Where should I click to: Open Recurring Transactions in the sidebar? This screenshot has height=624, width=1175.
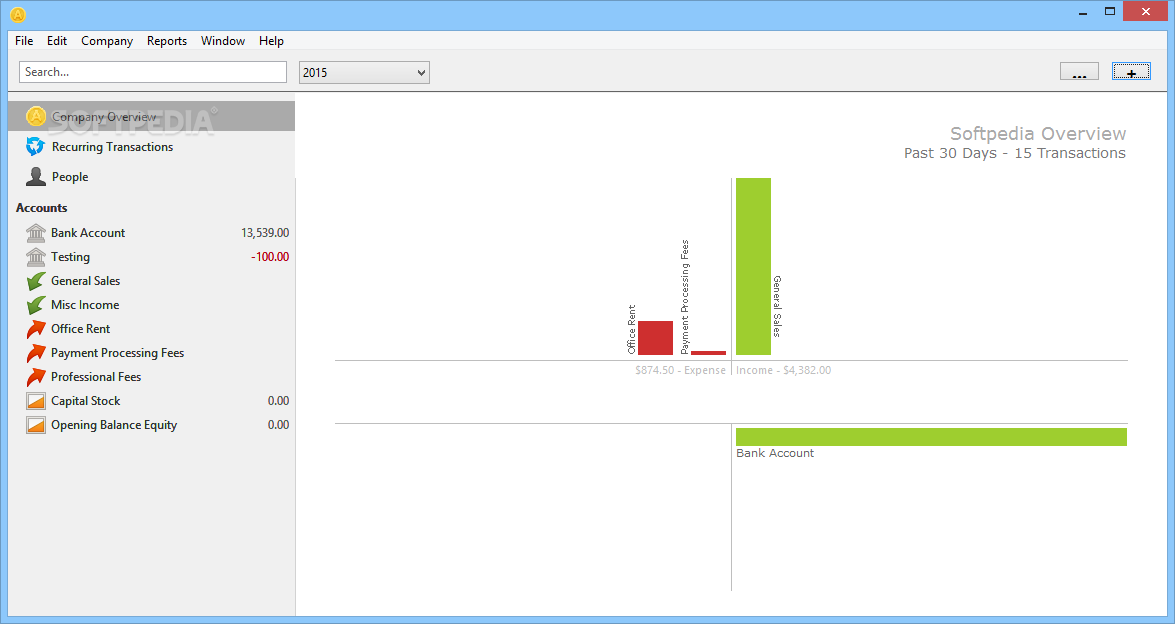click(151, 146)
